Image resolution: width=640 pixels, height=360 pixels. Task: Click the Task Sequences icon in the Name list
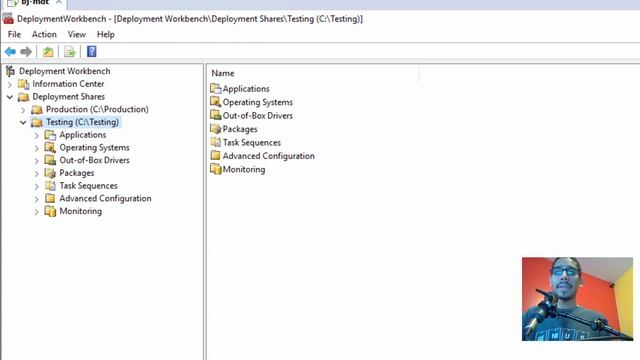point(216,142)
